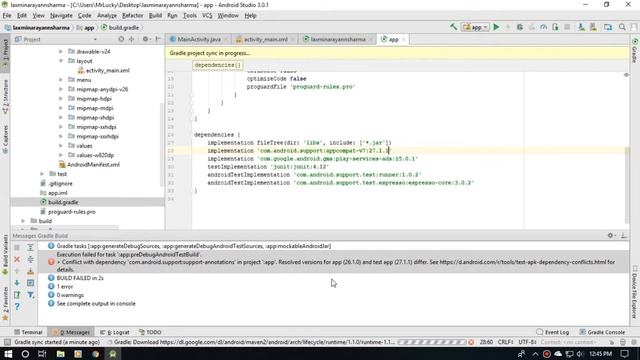Image resolution: width=640 pixels, height=360 pixels.
Task: Close the app editor tab
Action: click(403, 40)
